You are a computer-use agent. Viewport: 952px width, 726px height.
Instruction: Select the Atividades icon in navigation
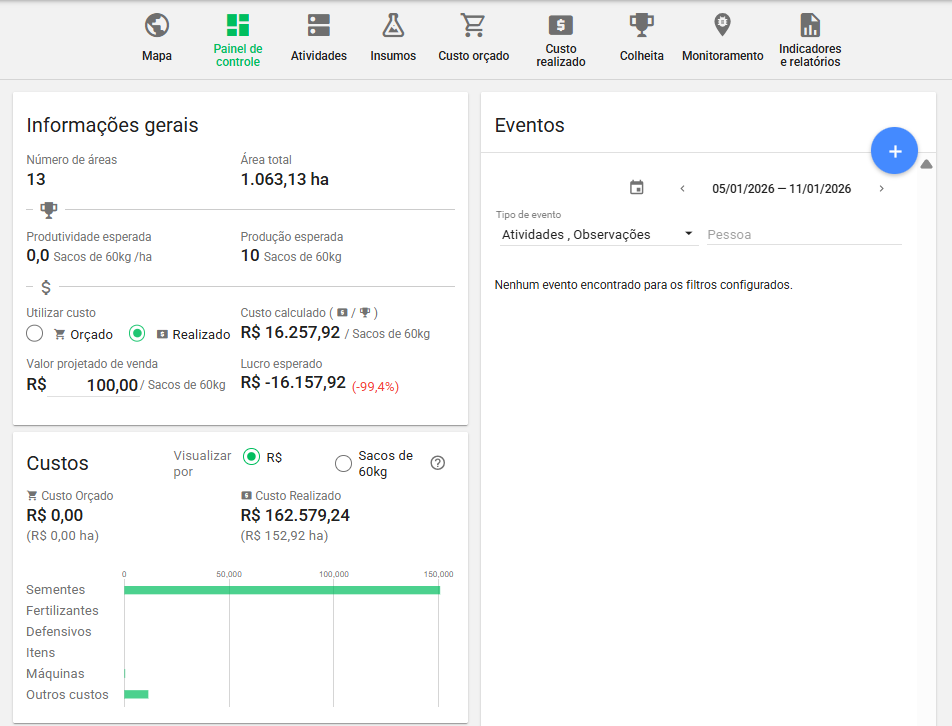click(318, 26)
